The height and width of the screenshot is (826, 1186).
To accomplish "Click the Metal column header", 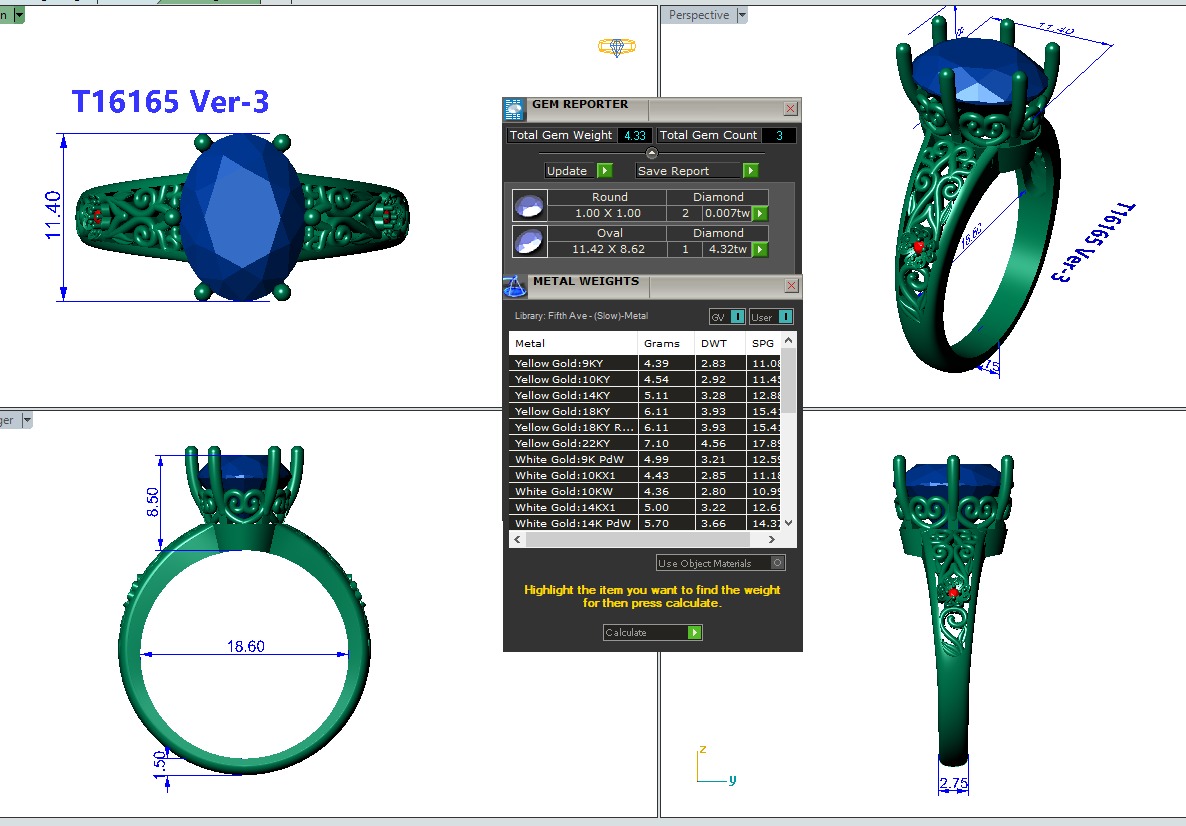I will click(573, 343).
